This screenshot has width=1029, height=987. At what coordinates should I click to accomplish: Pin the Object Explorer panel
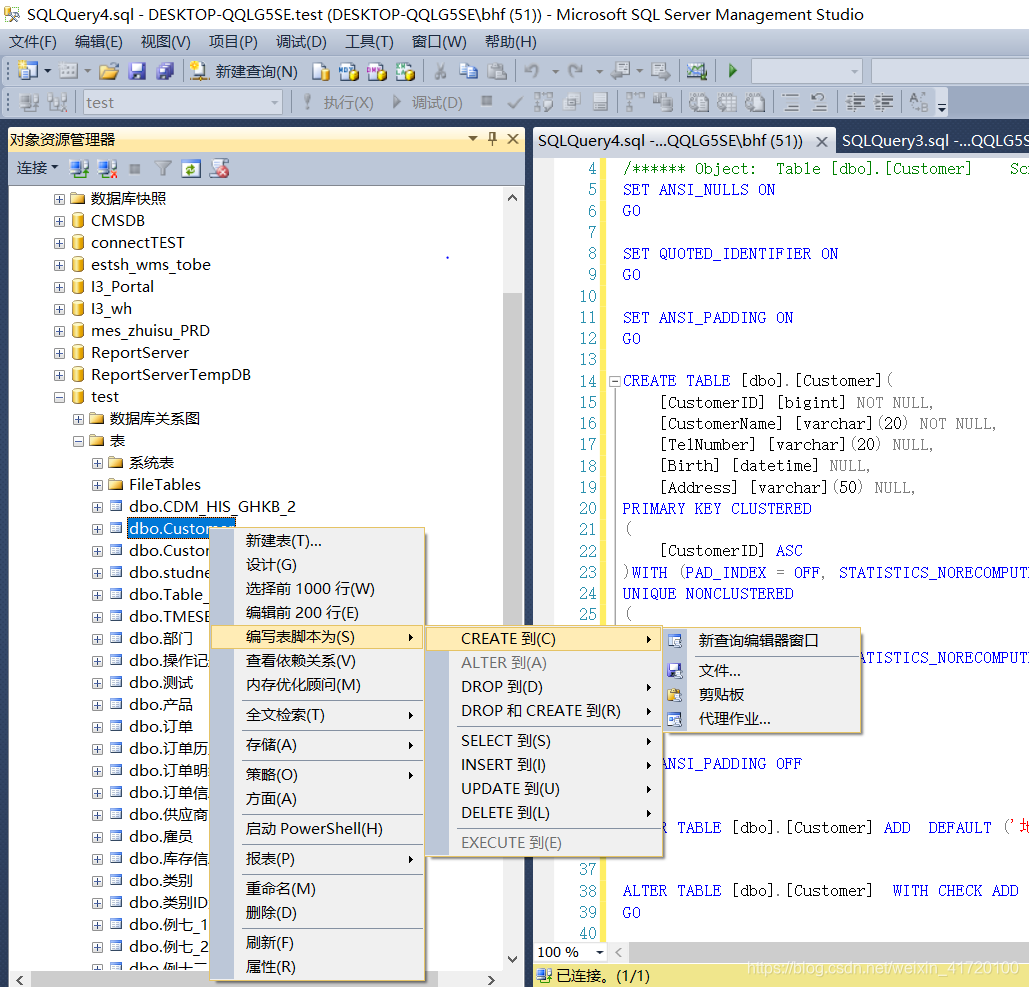[492, 139]
